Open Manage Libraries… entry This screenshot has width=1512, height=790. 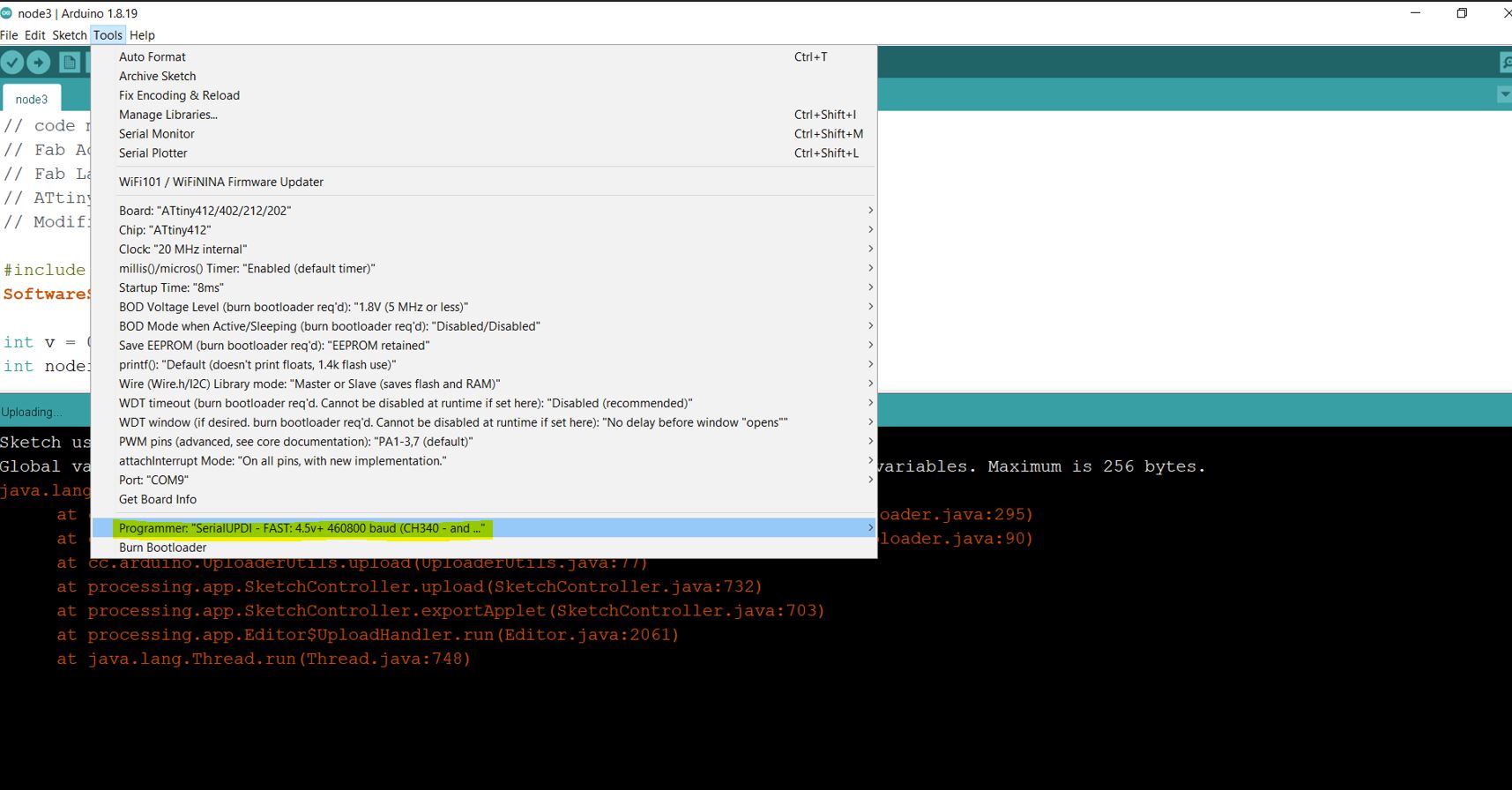coord(484,115)
